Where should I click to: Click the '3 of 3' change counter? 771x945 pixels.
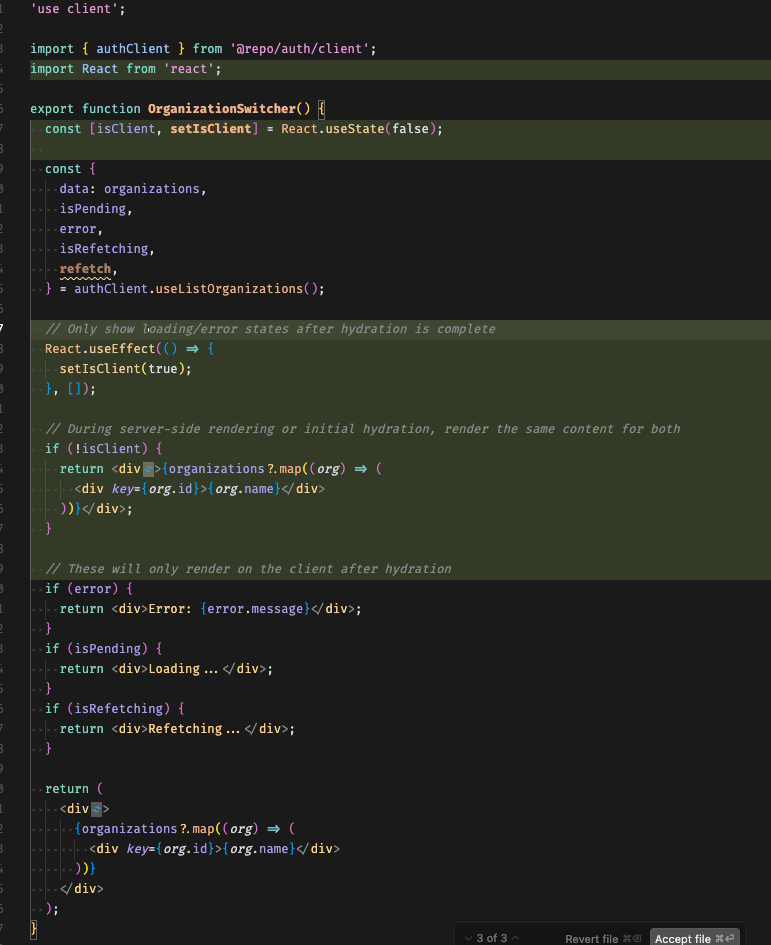coord(491,938)
